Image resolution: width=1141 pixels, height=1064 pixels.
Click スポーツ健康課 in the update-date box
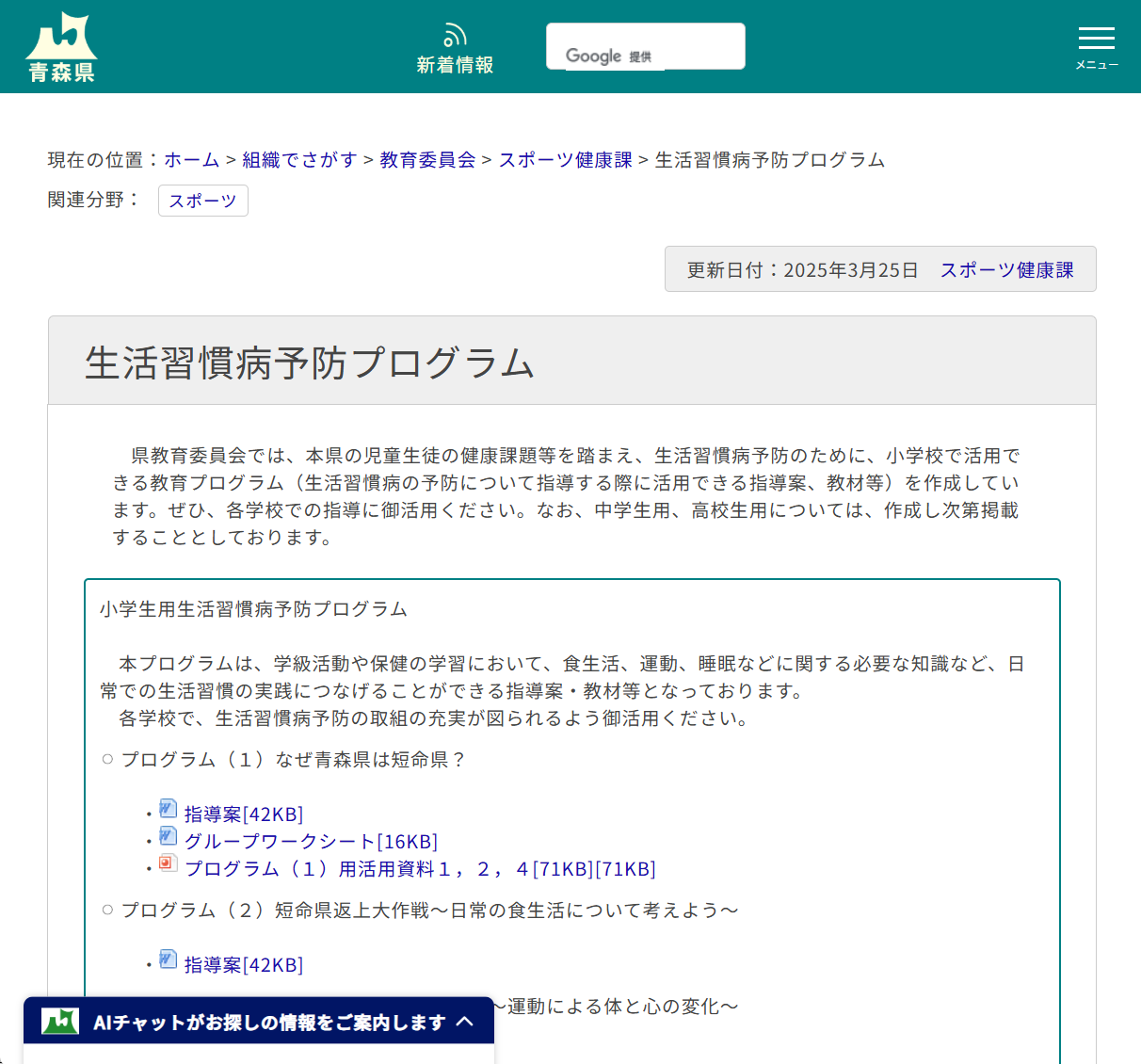pyautogui.click(x=1006, y=269)
